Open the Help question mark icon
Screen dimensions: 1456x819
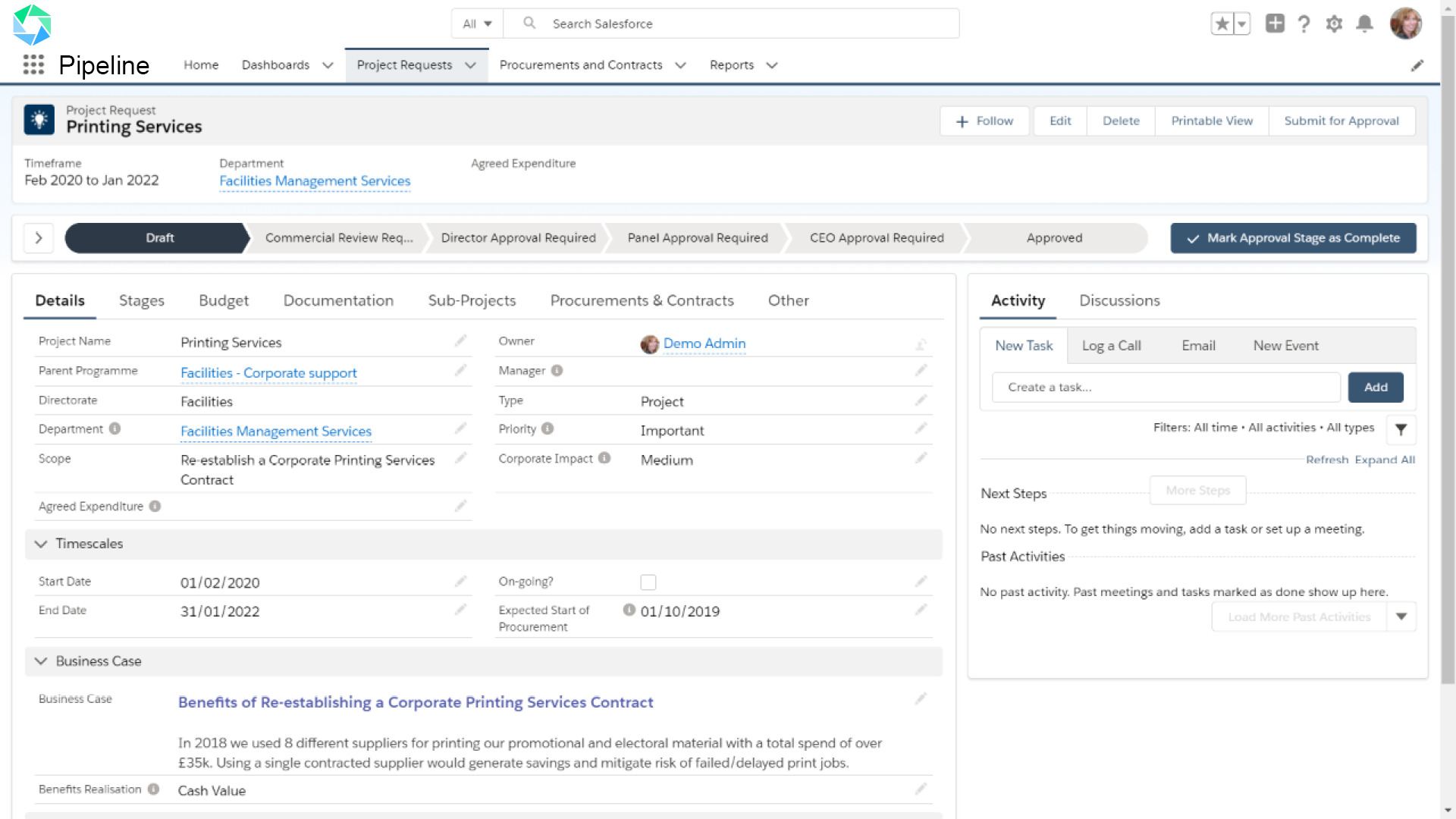(1304, 24)
